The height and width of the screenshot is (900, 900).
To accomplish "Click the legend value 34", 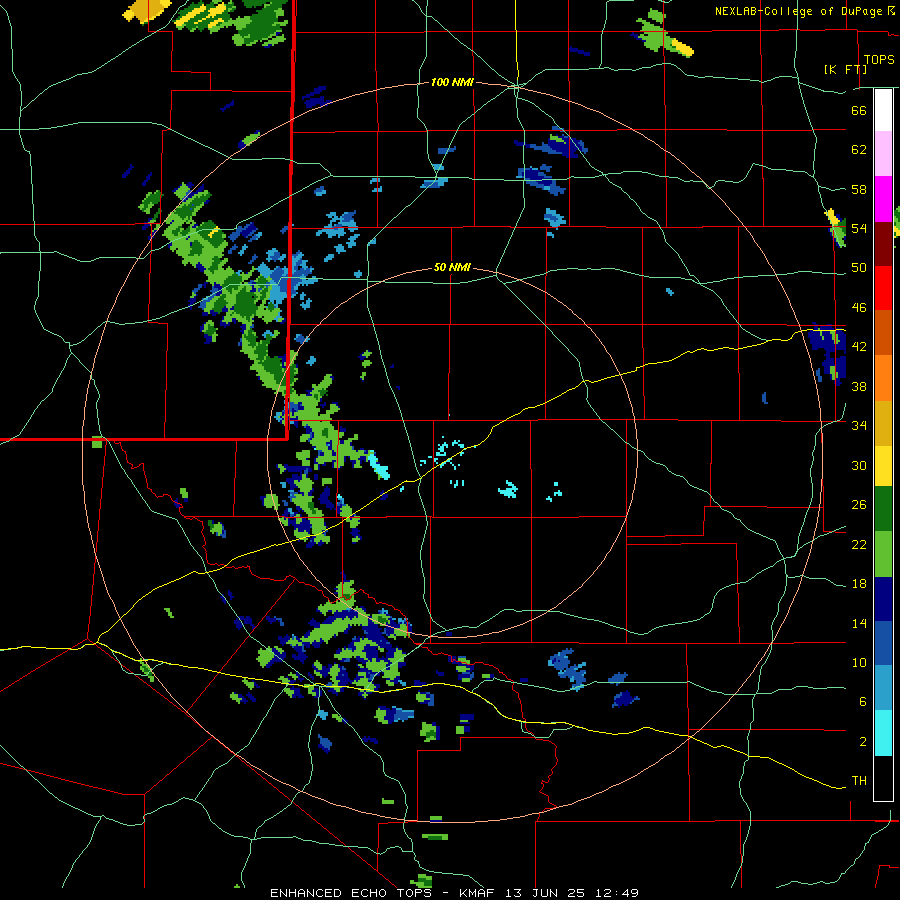I will (x=859, y=426).
